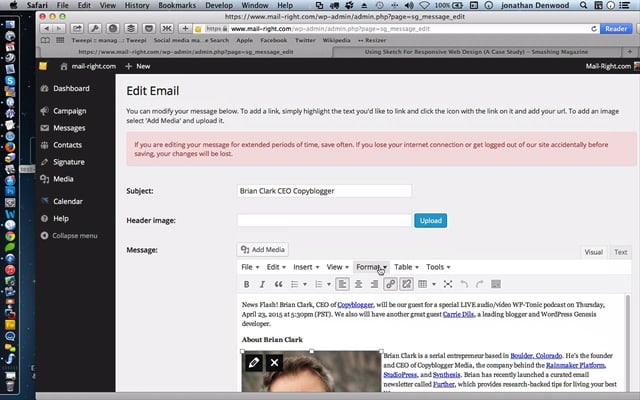This screenshot has height=400, width=640.
Task: Click the remove link icon
Action: pos(407,284)
